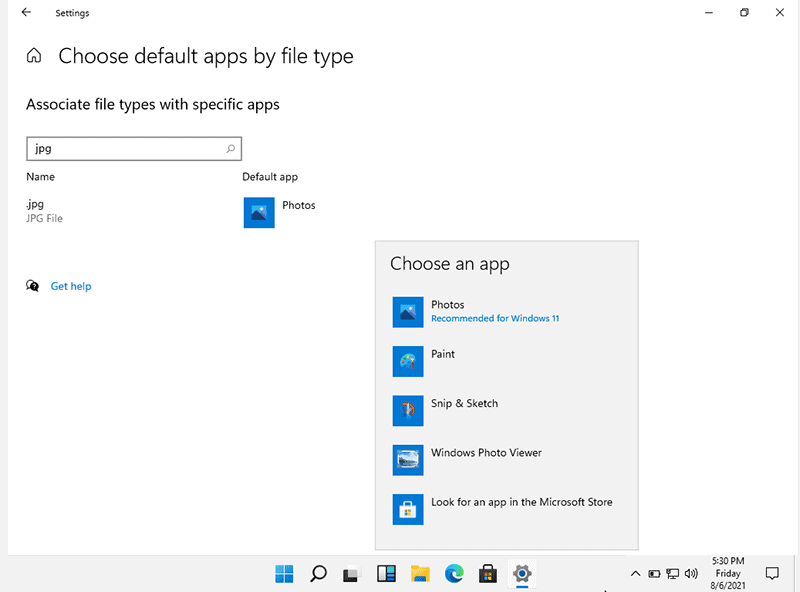
Task: Choose Look for an app in Microsoft Store
Action: 506,509
